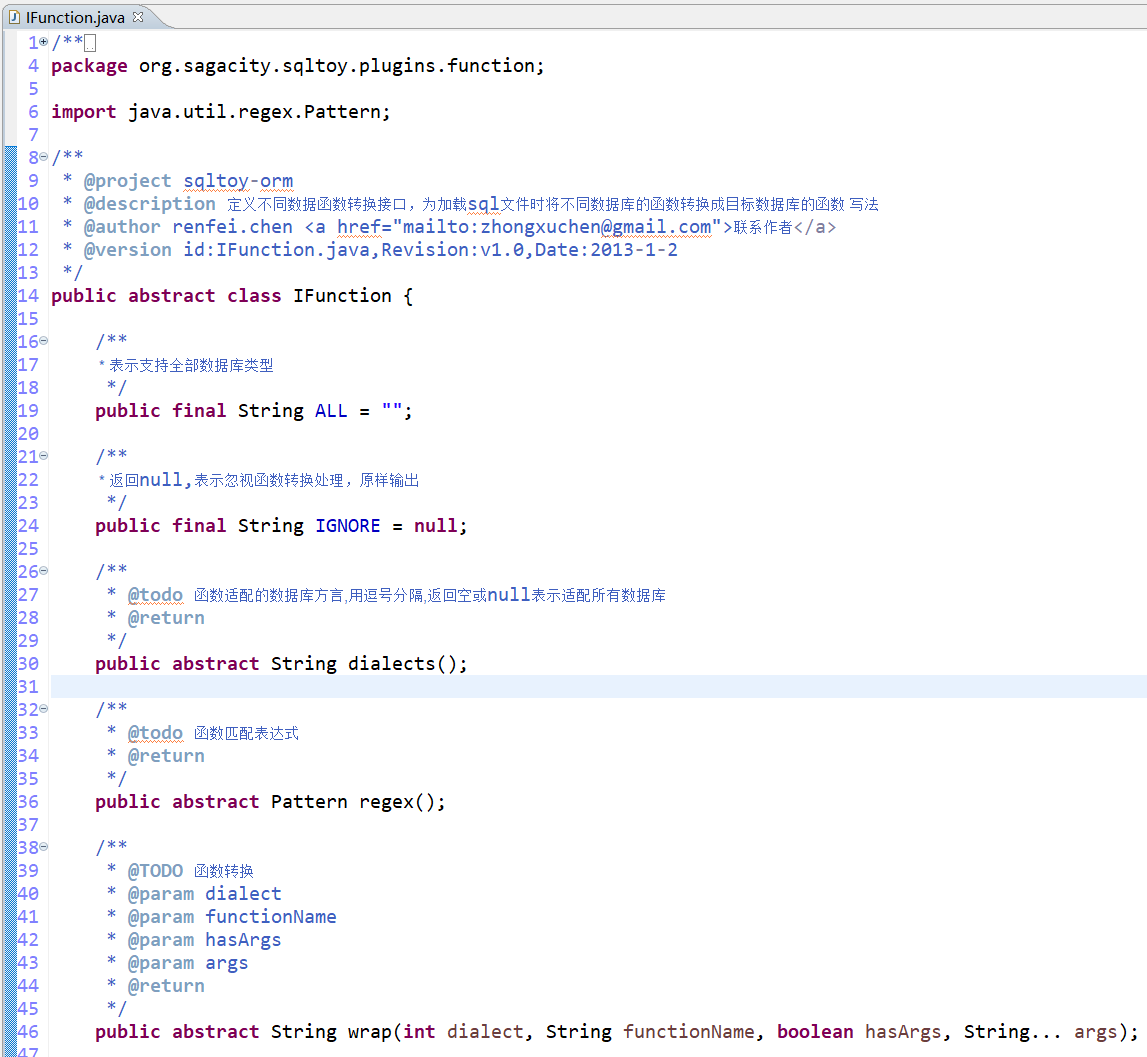
Task: Collapse the comment block at line 16
Action: [x=44, y=341]
